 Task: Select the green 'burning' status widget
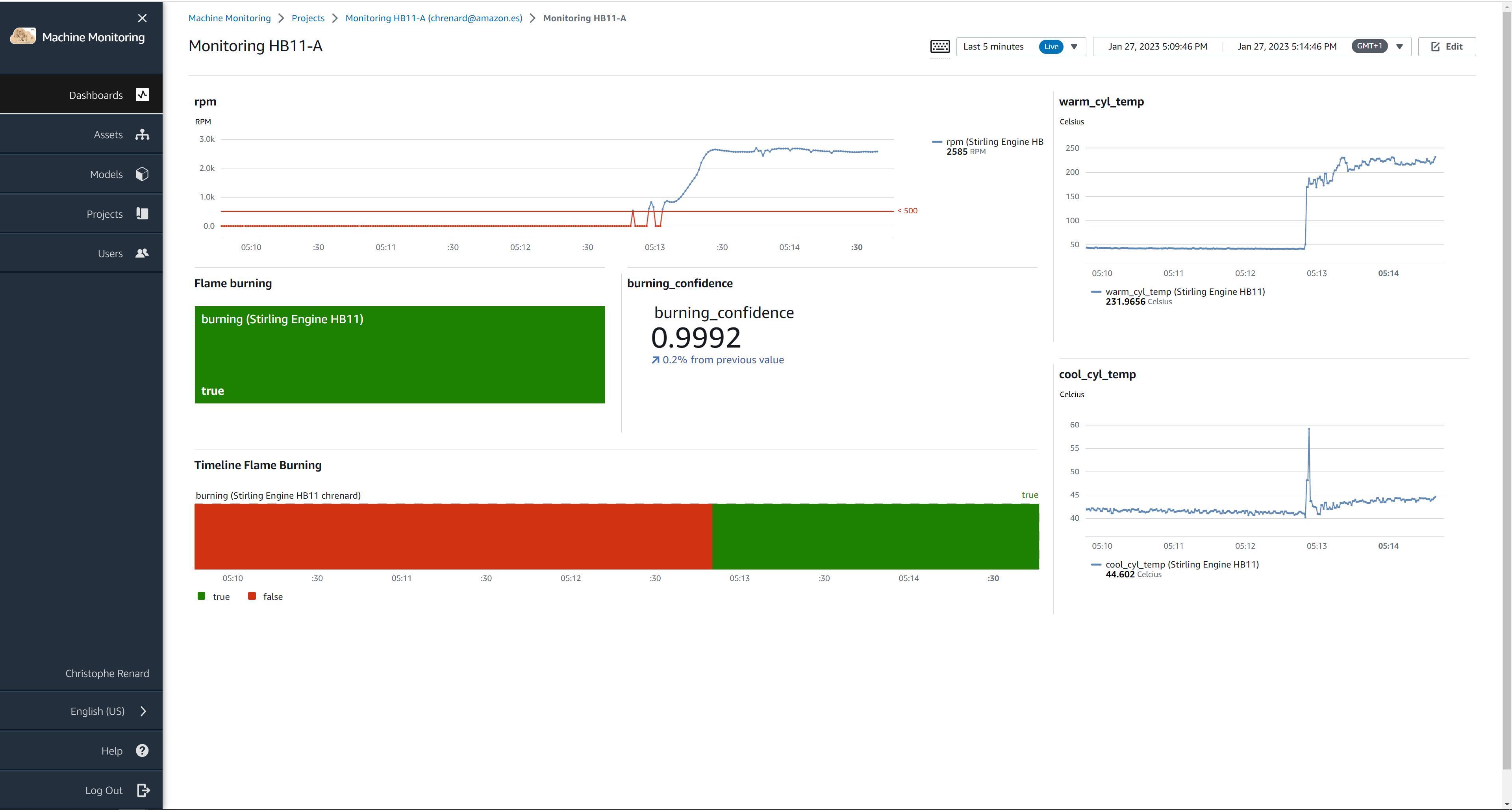pos(399,355)
